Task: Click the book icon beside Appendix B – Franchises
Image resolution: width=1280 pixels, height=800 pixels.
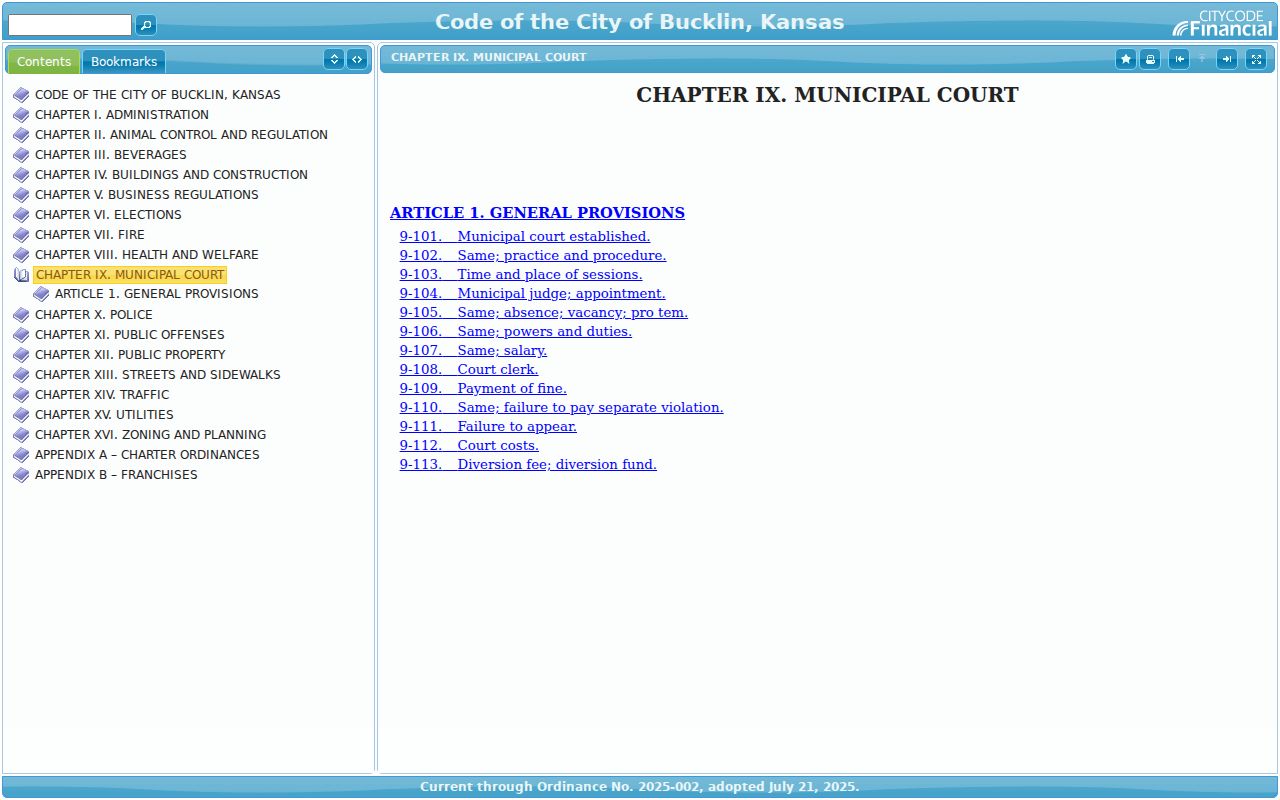Action: coord(21,475)
